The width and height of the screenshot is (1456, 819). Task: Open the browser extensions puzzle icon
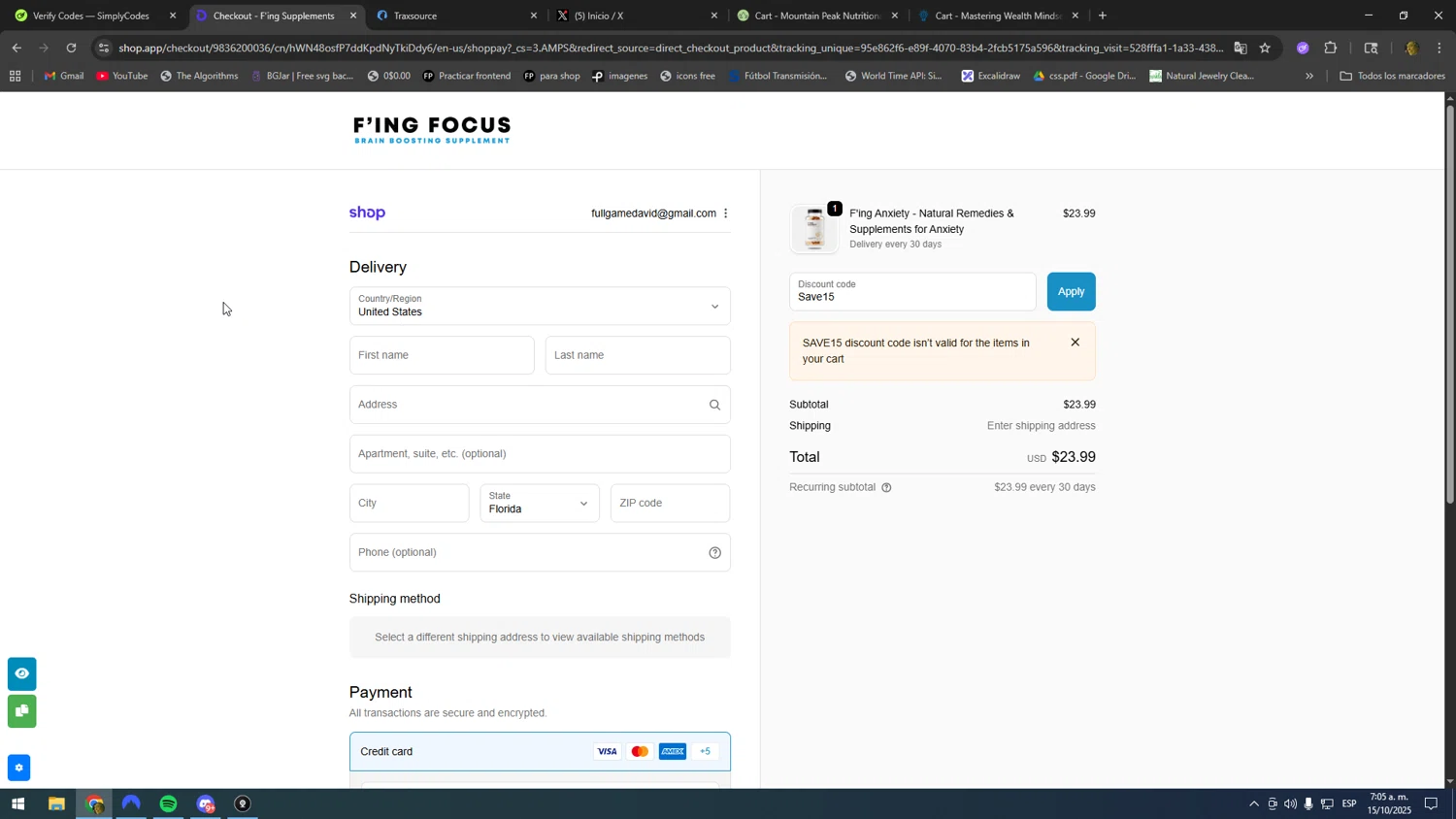pos(1331,48)
